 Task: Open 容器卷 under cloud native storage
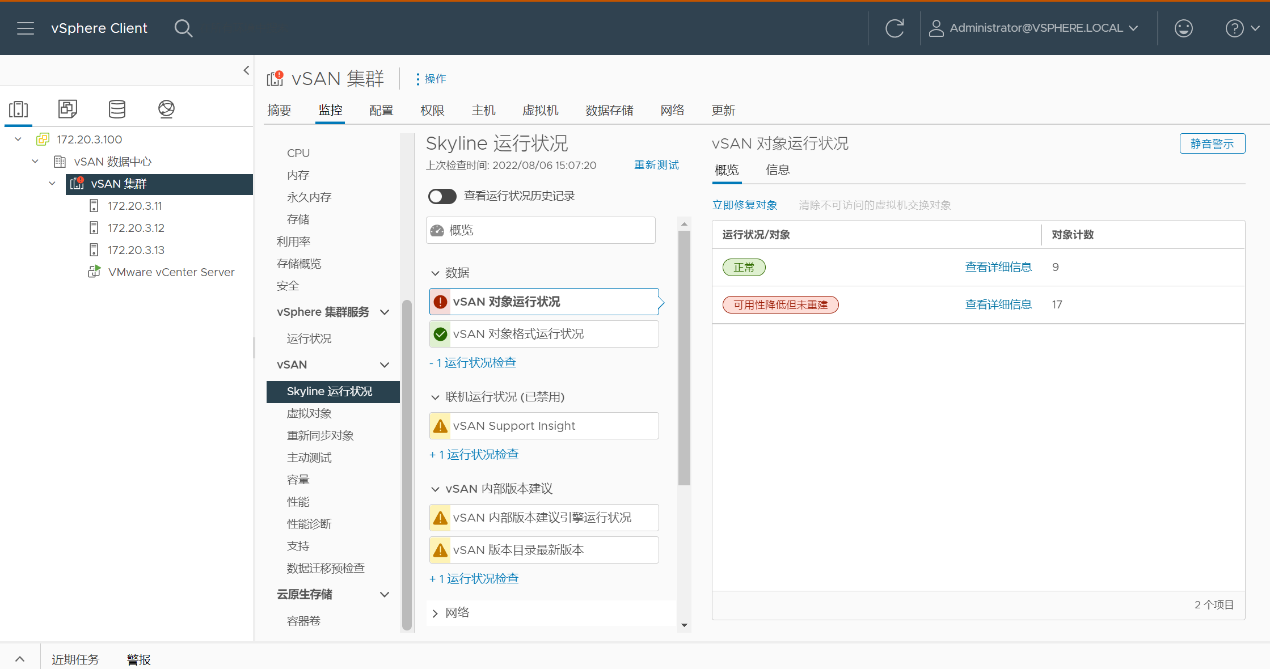point(303,621)
